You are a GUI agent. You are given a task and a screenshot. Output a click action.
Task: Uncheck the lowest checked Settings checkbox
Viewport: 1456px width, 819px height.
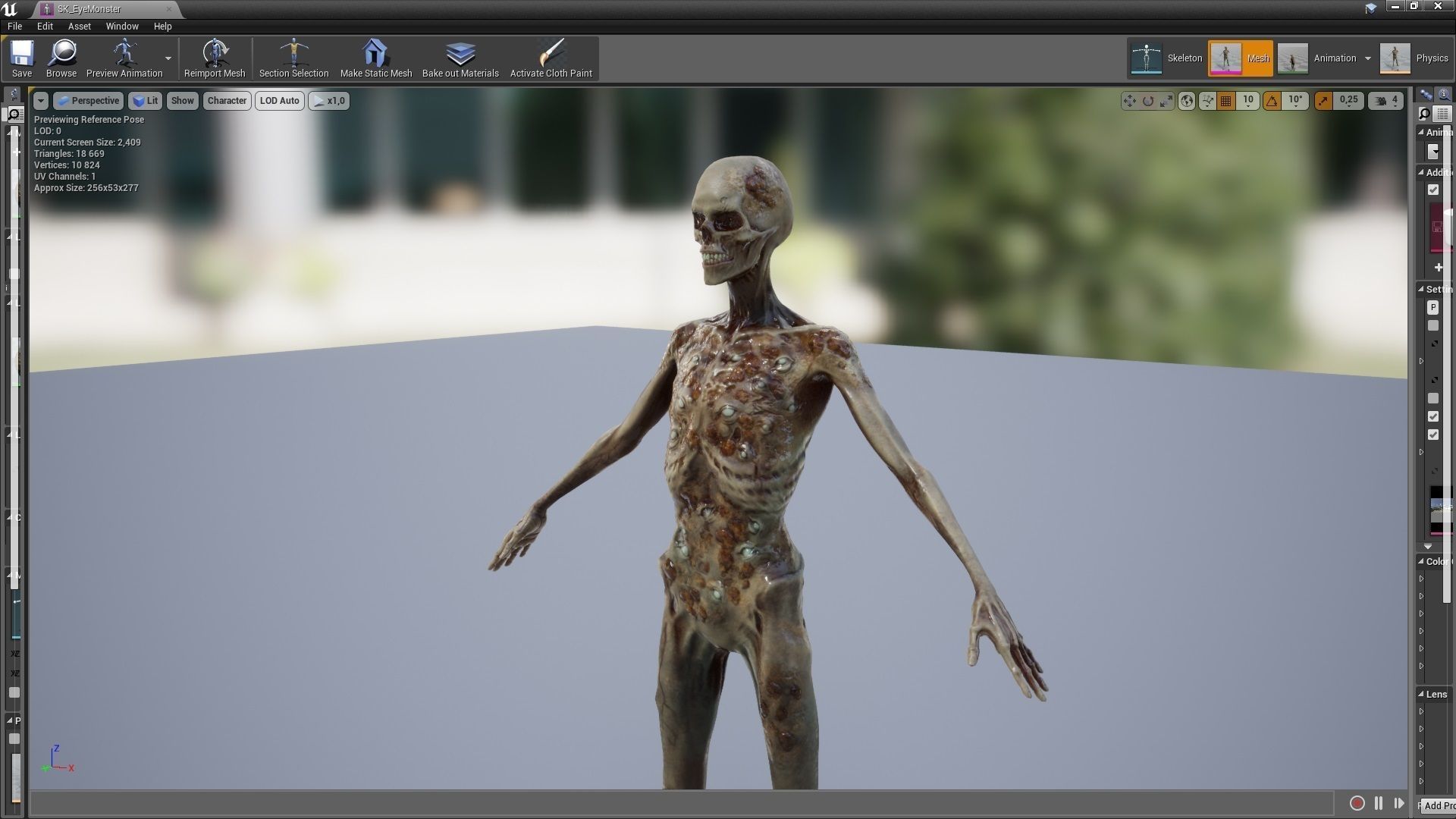(x=1433, y=435)
